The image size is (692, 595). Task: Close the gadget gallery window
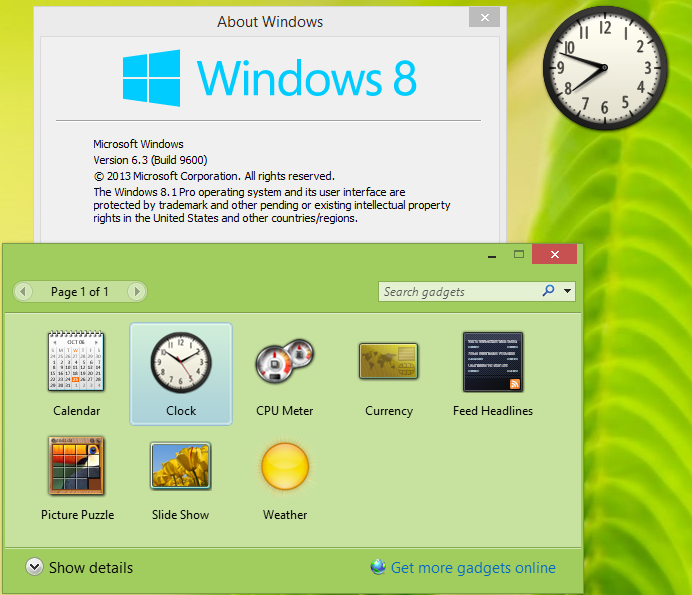[554, 255]
